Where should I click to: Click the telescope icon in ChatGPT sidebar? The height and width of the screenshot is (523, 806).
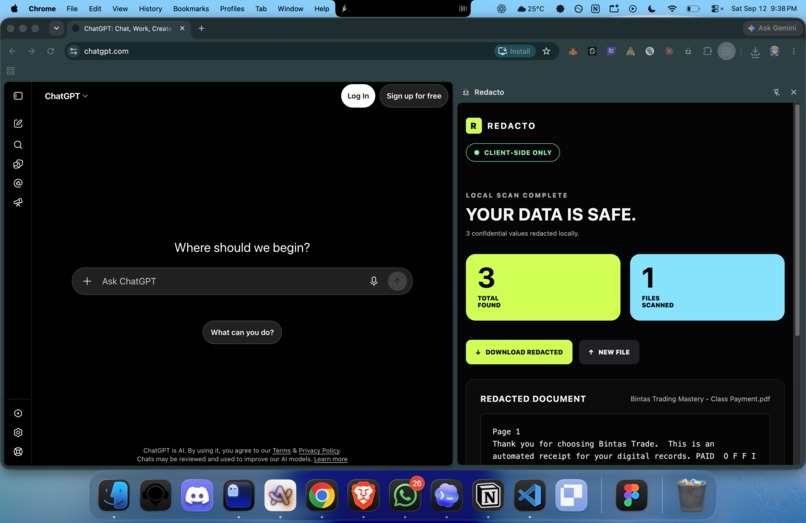coord(18,203)
